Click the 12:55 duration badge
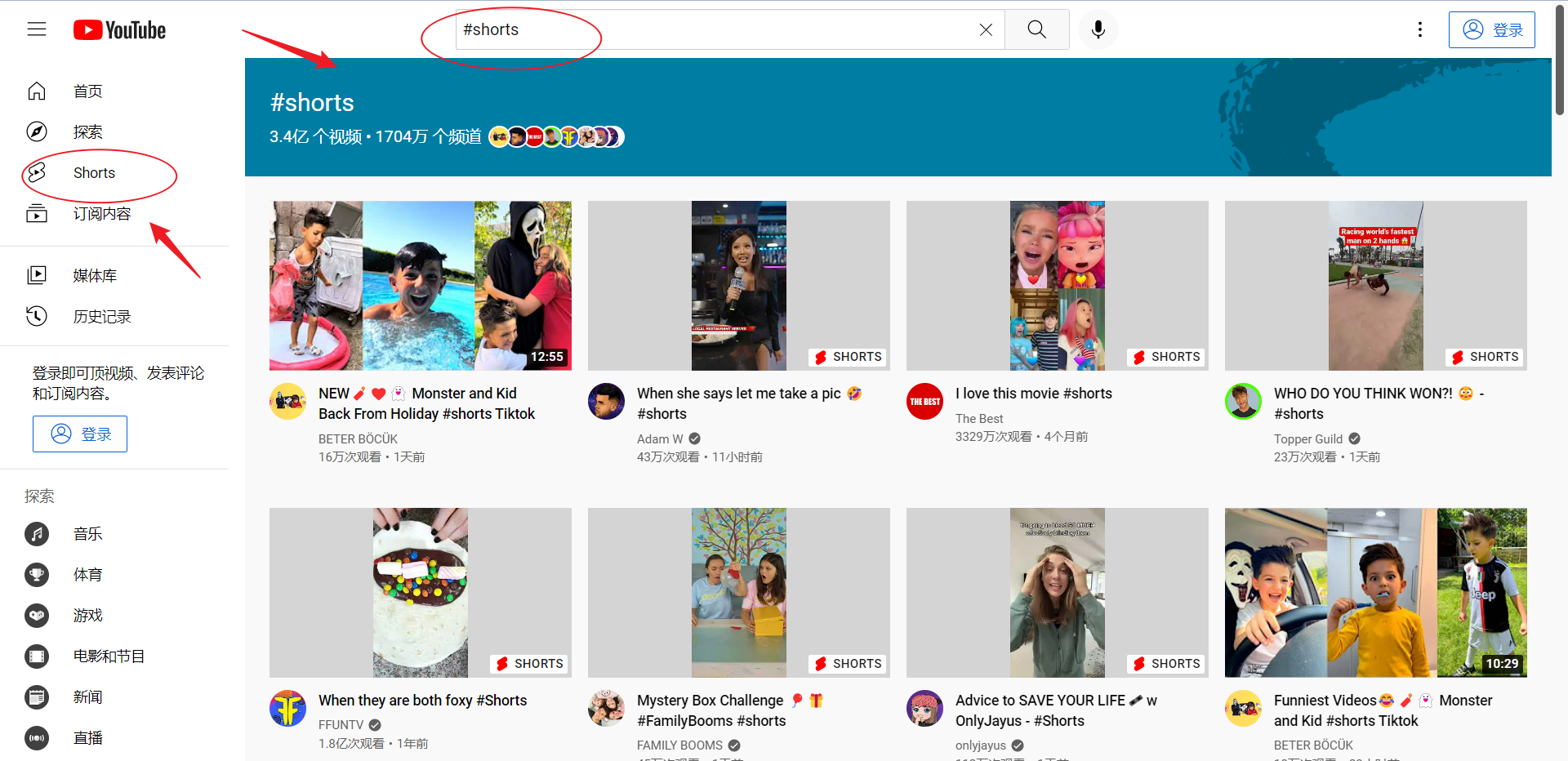The width and height of the screenshot is (1568, 761). pos(547,357)
